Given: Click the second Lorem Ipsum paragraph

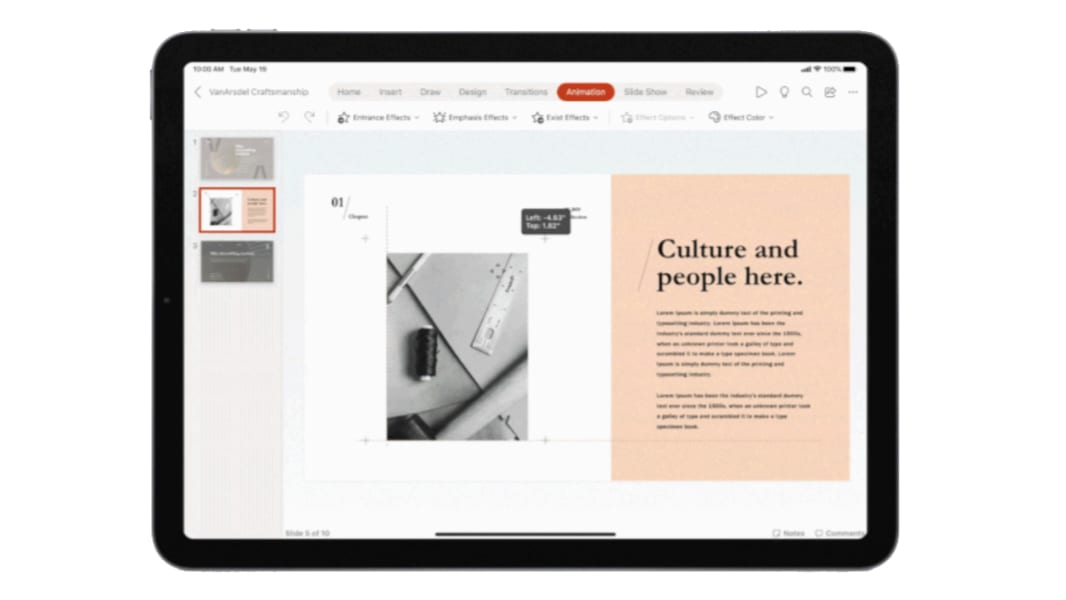Looking at the screenshot, I should (733, 410).
